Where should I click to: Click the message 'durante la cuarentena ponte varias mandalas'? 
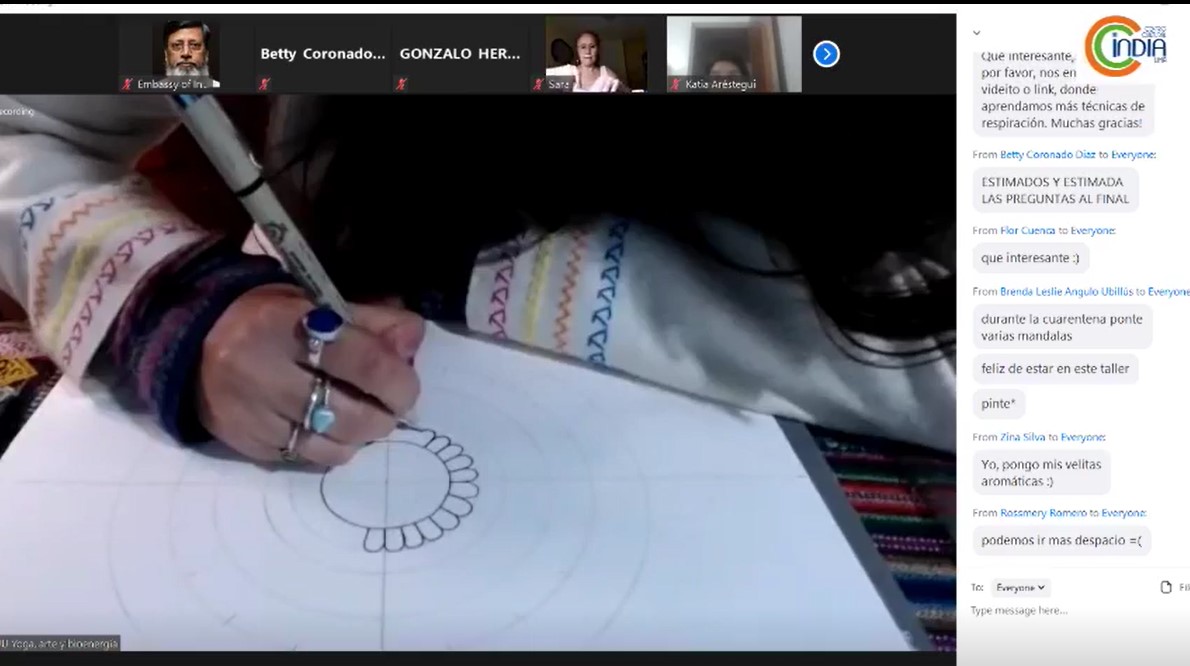click(x=1062, y=327)
